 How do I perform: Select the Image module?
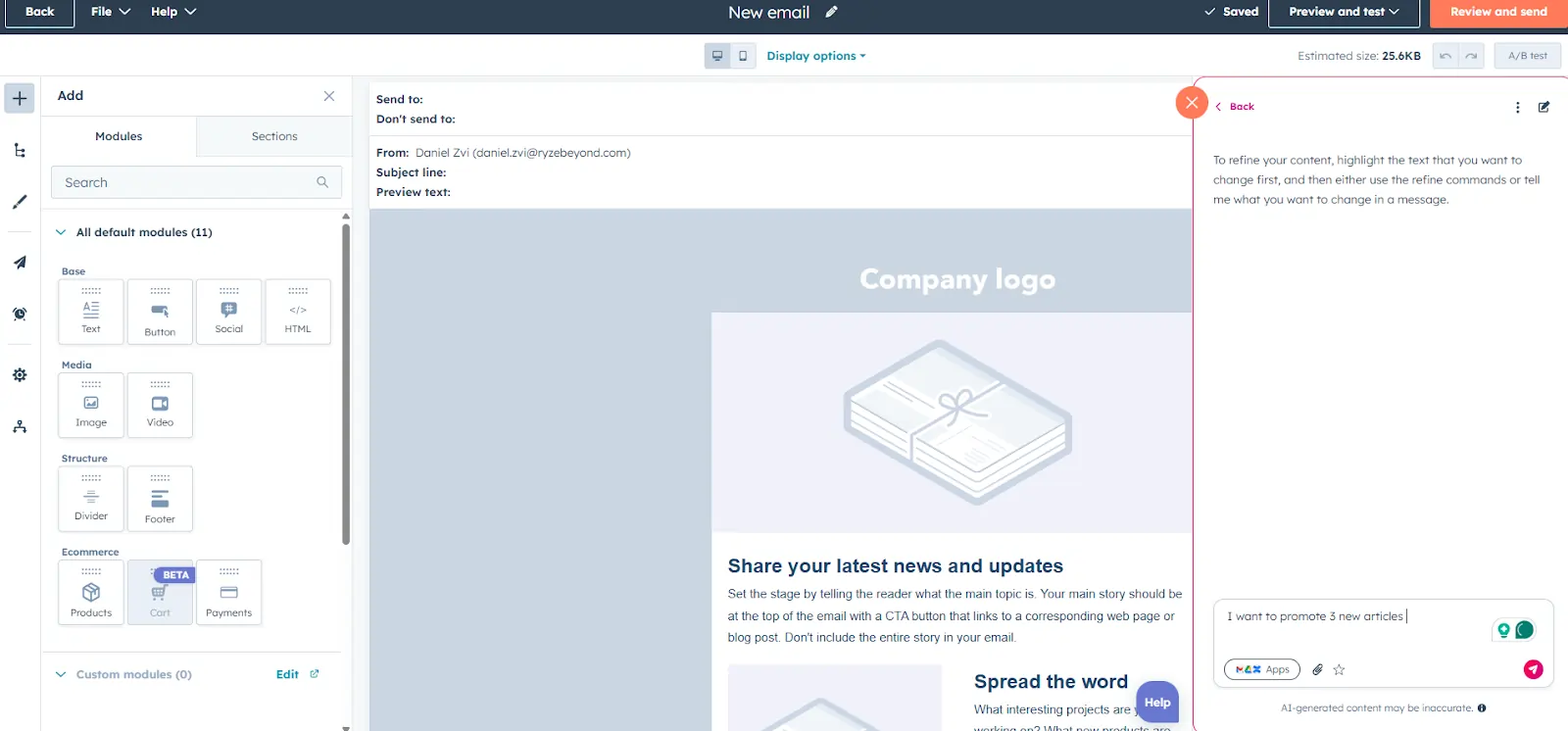pos(91,405)
